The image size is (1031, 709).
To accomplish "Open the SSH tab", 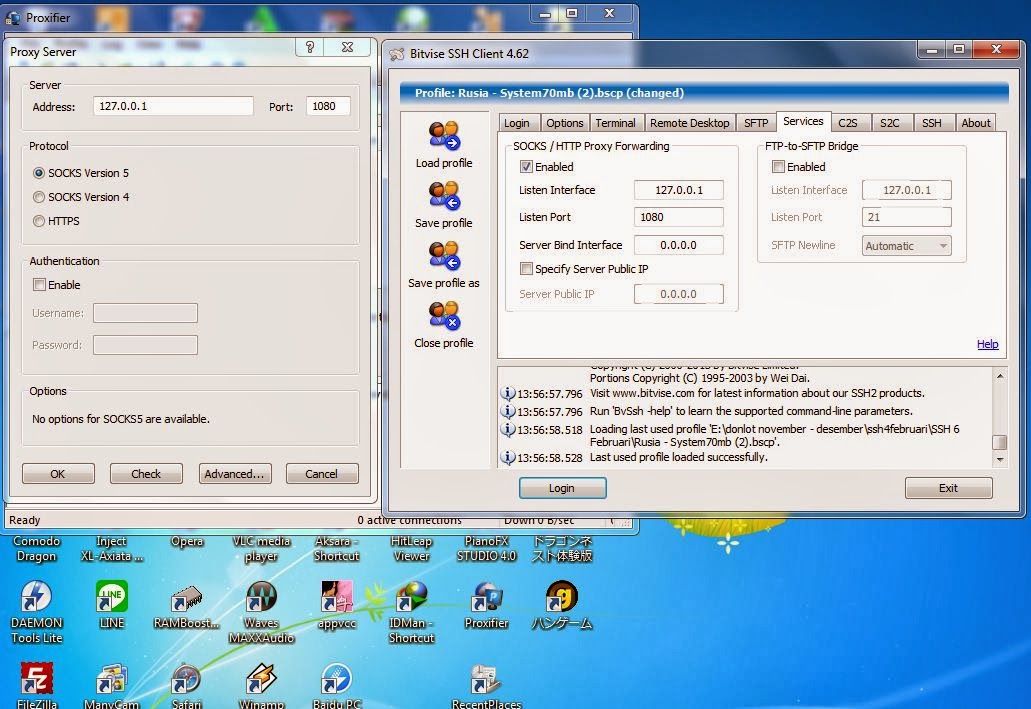I will pos(932,123).
